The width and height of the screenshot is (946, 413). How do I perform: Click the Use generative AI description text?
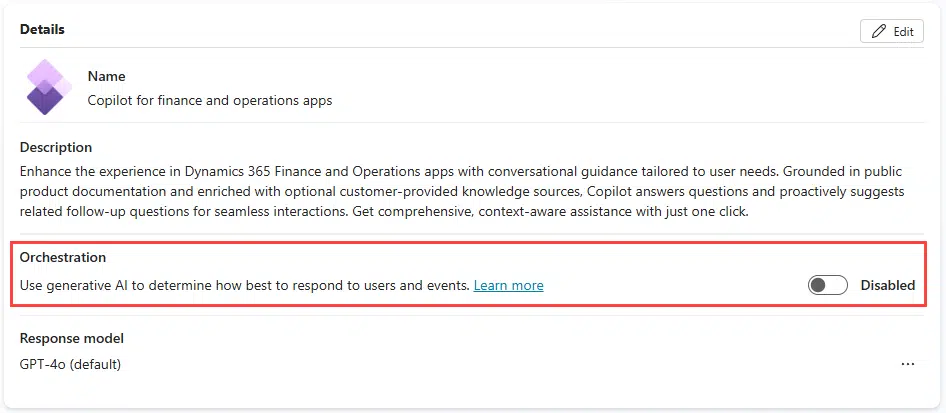click(x=245, y=285)
